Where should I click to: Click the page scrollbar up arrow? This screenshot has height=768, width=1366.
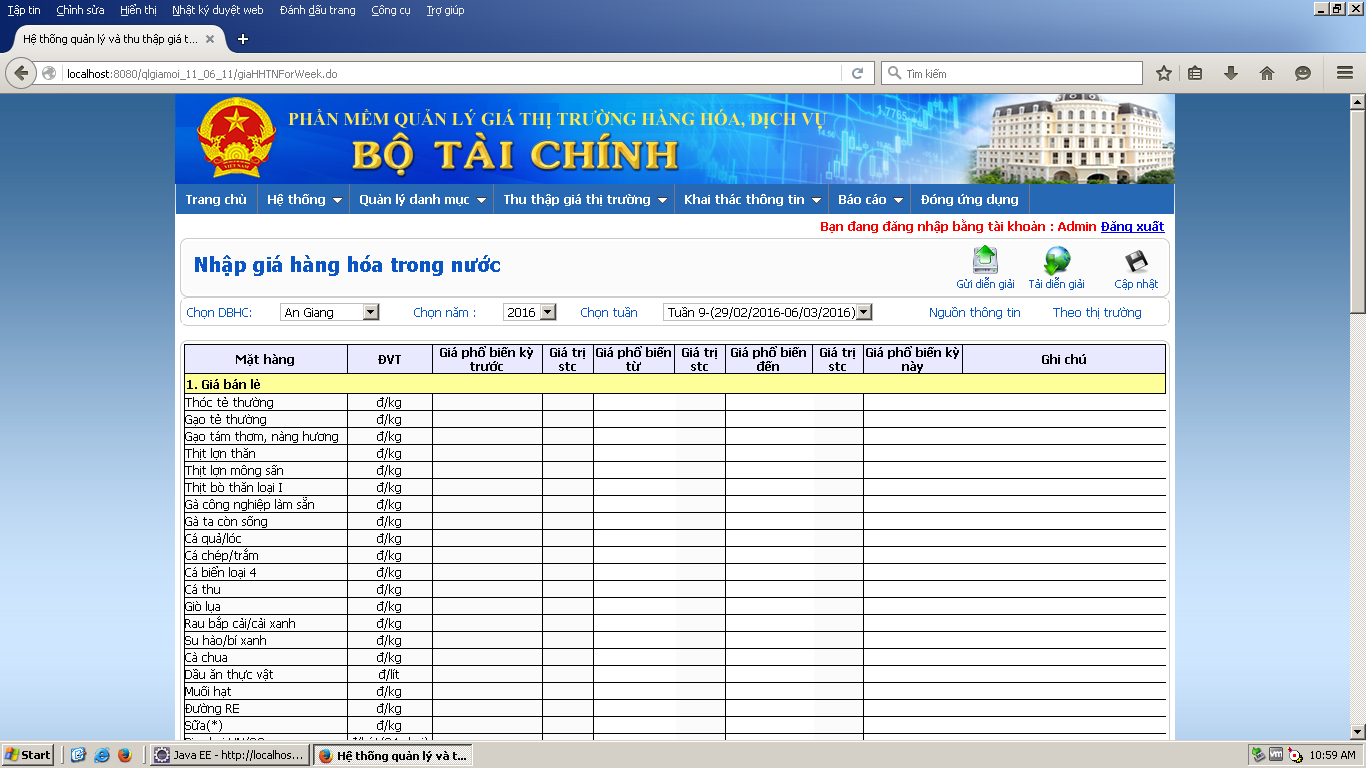(x=1357, y=101)
